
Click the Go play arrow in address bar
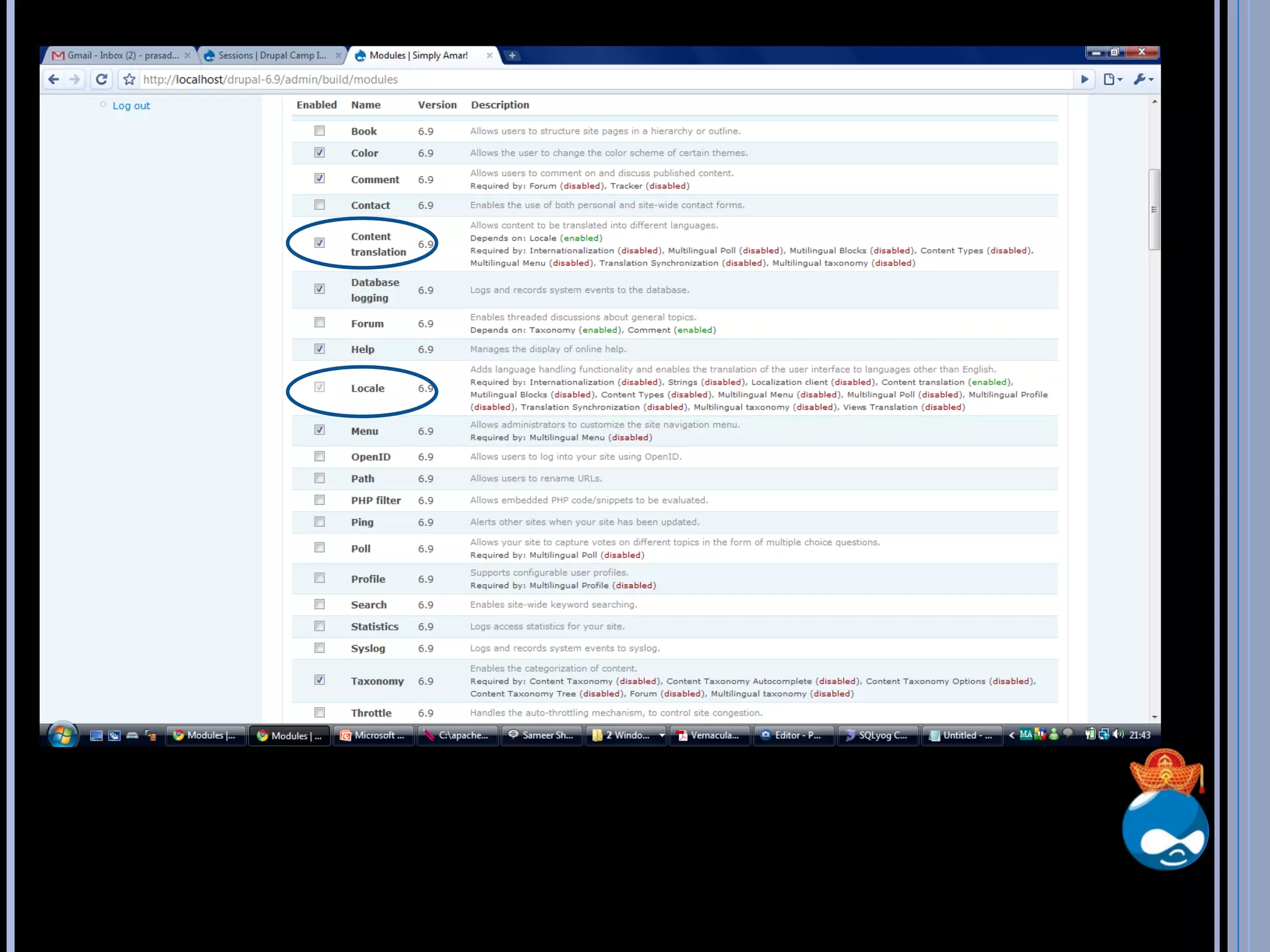[x=1085, y=79]
